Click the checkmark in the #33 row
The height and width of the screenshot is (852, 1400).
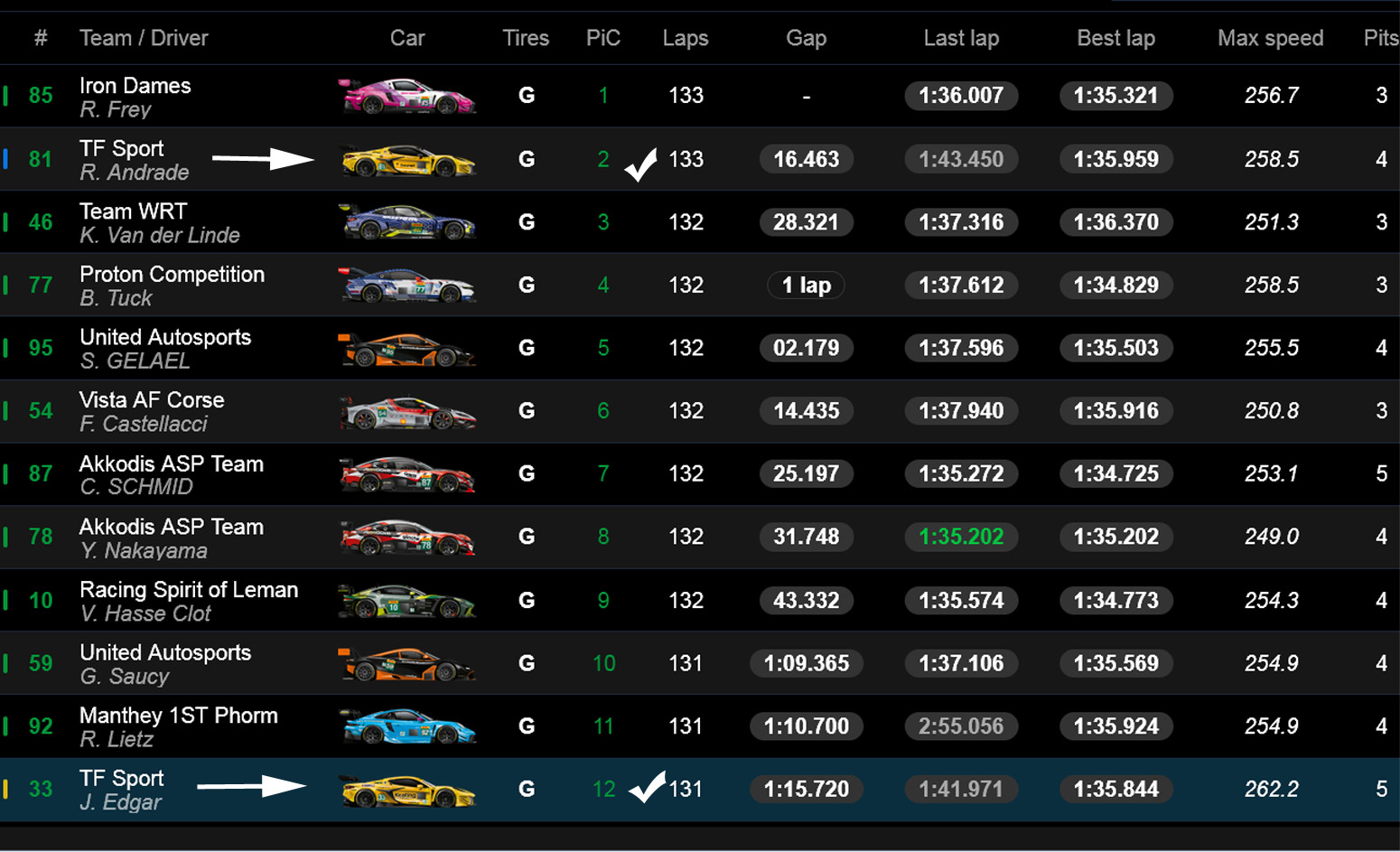tap(647, 786)
